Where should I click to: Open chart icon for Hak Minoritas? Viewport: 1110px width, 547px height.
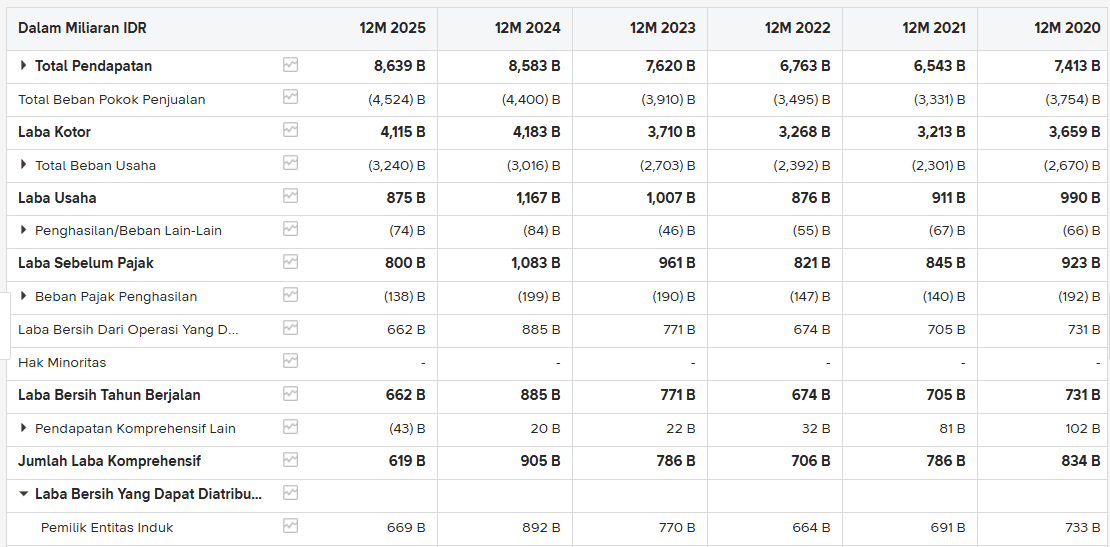coord(290,361)
